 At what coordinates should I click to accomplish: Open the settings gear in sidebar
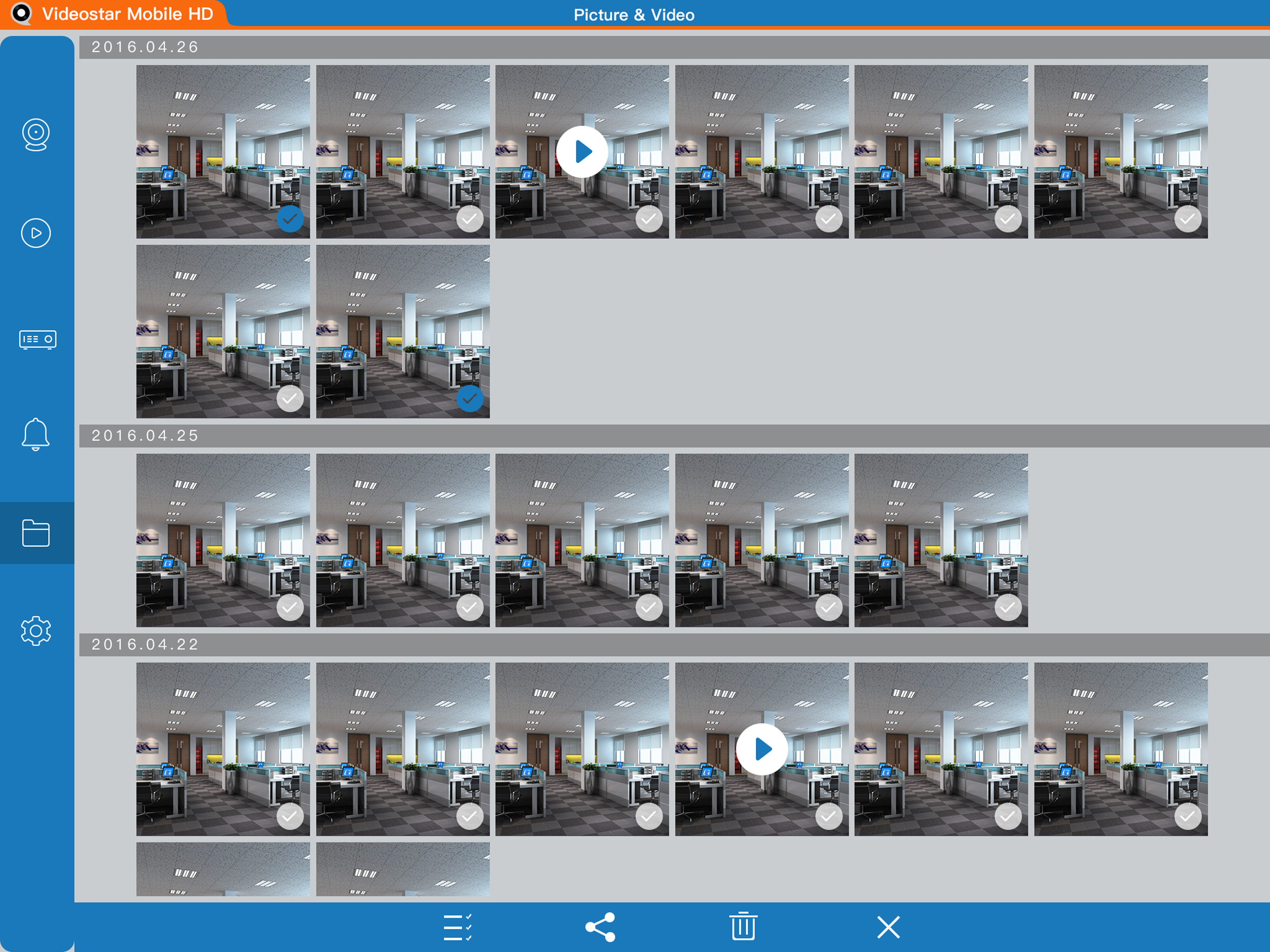[36, 631]
